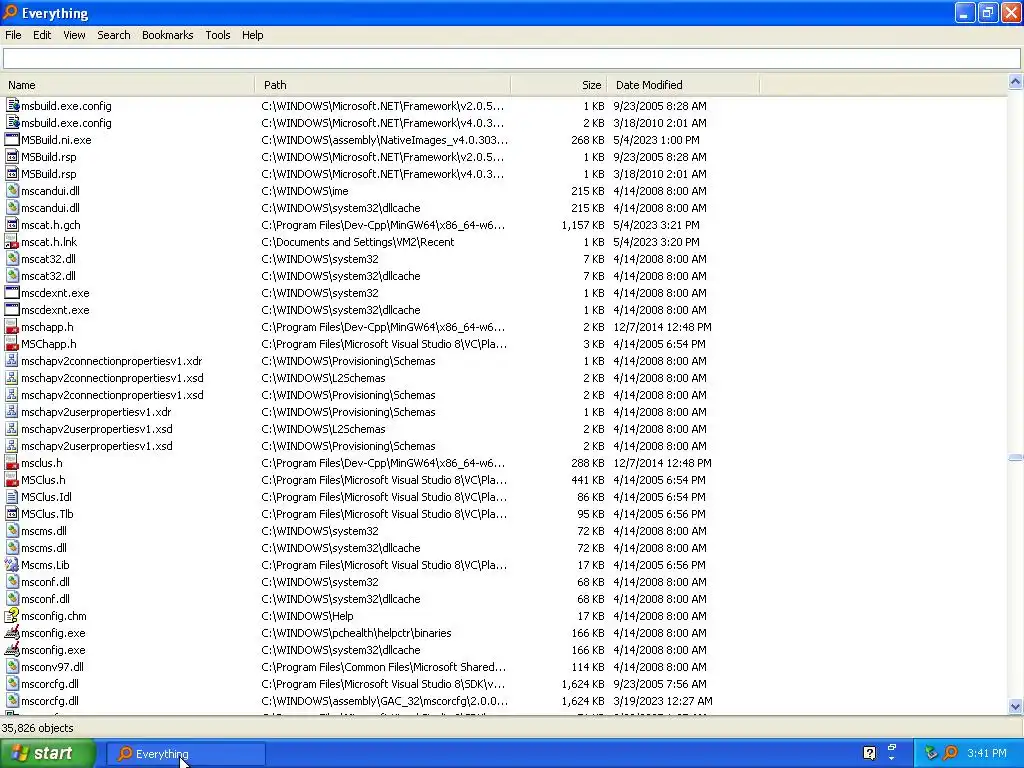
Task: Sort by the Size column header
Action: 559,85
